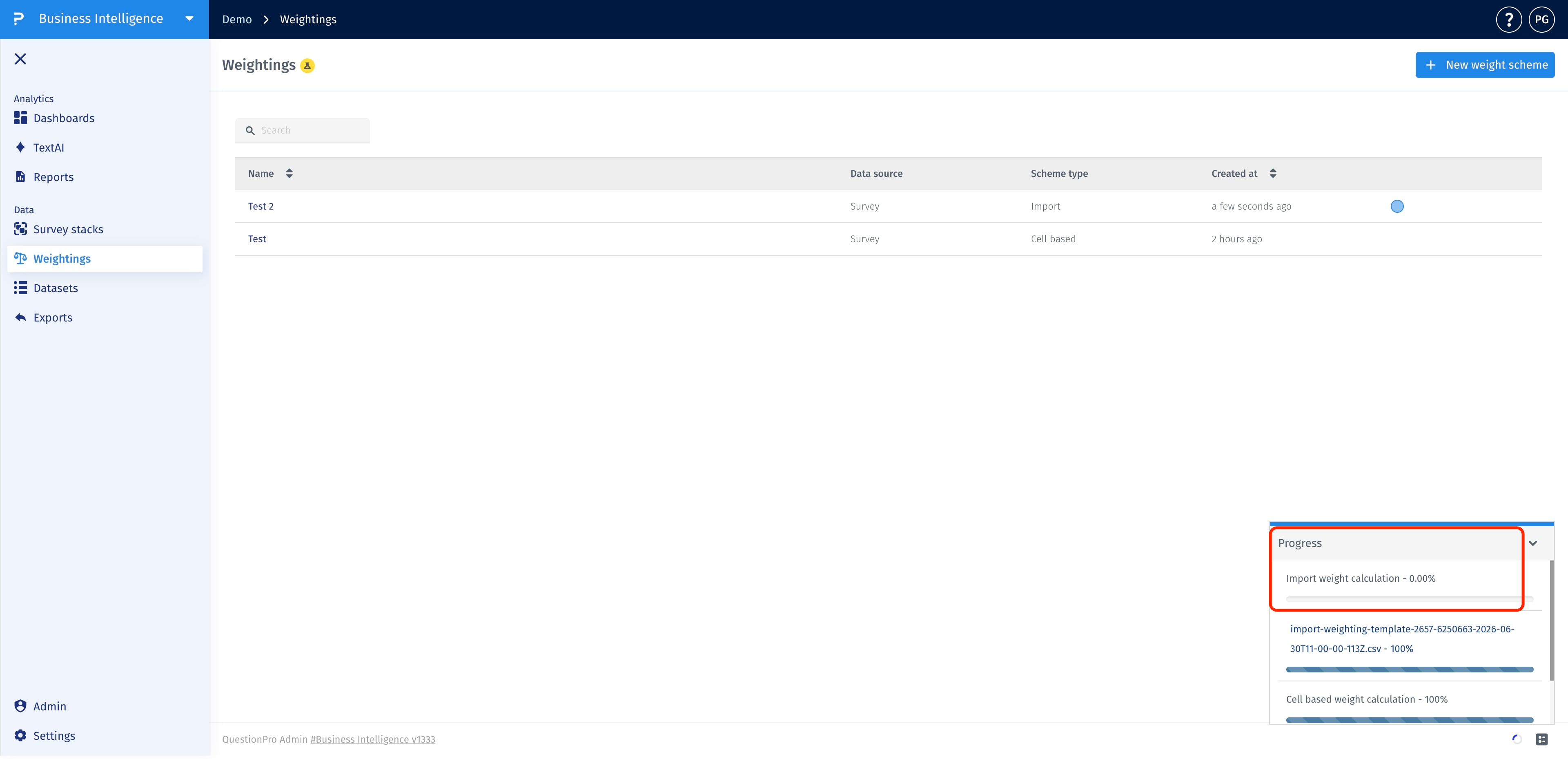This screenshot has height=759, width=1568.
Task: Click the QuestionPro logo icon
Action: point(19,19)
